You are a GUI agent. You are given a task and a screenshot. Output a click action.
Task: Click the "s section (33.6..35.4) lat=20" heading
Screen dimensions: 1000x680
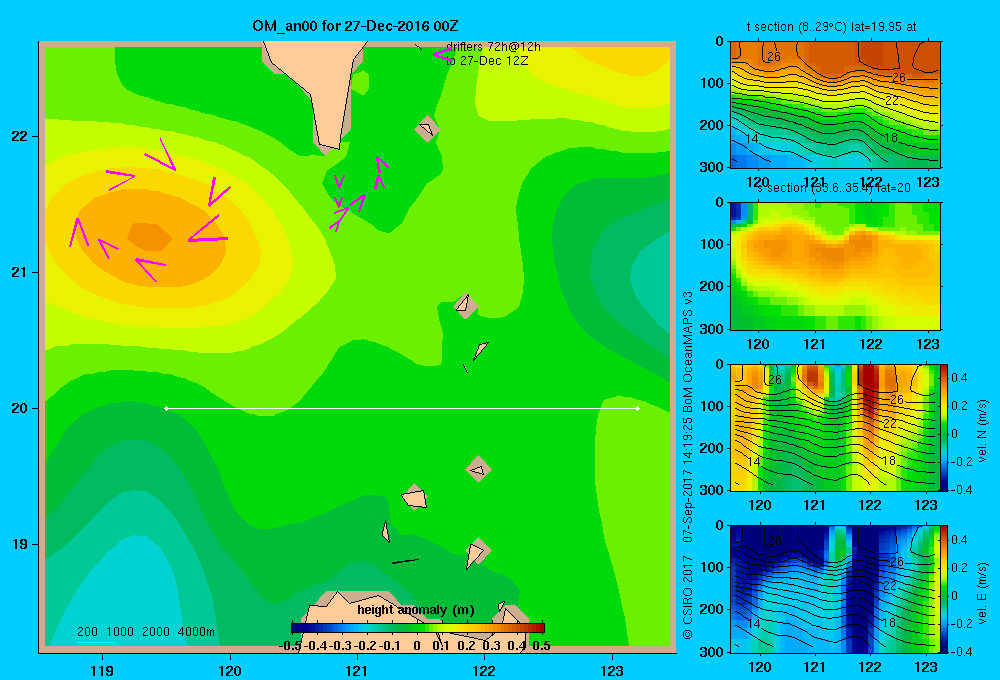(834, 188)
